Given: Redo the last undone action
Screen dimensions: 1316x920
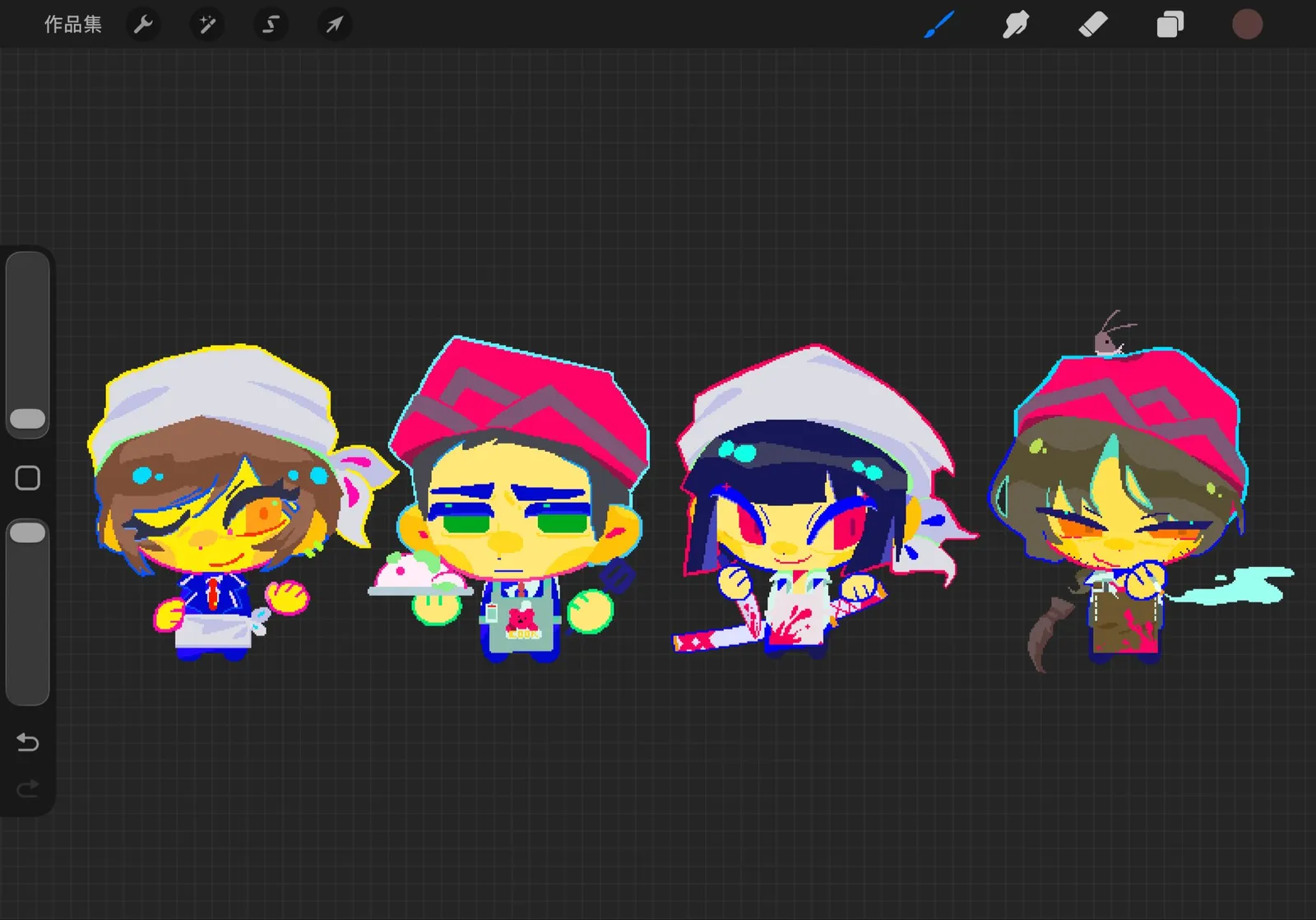Looking at the screenshot, I should pos(28,788).
